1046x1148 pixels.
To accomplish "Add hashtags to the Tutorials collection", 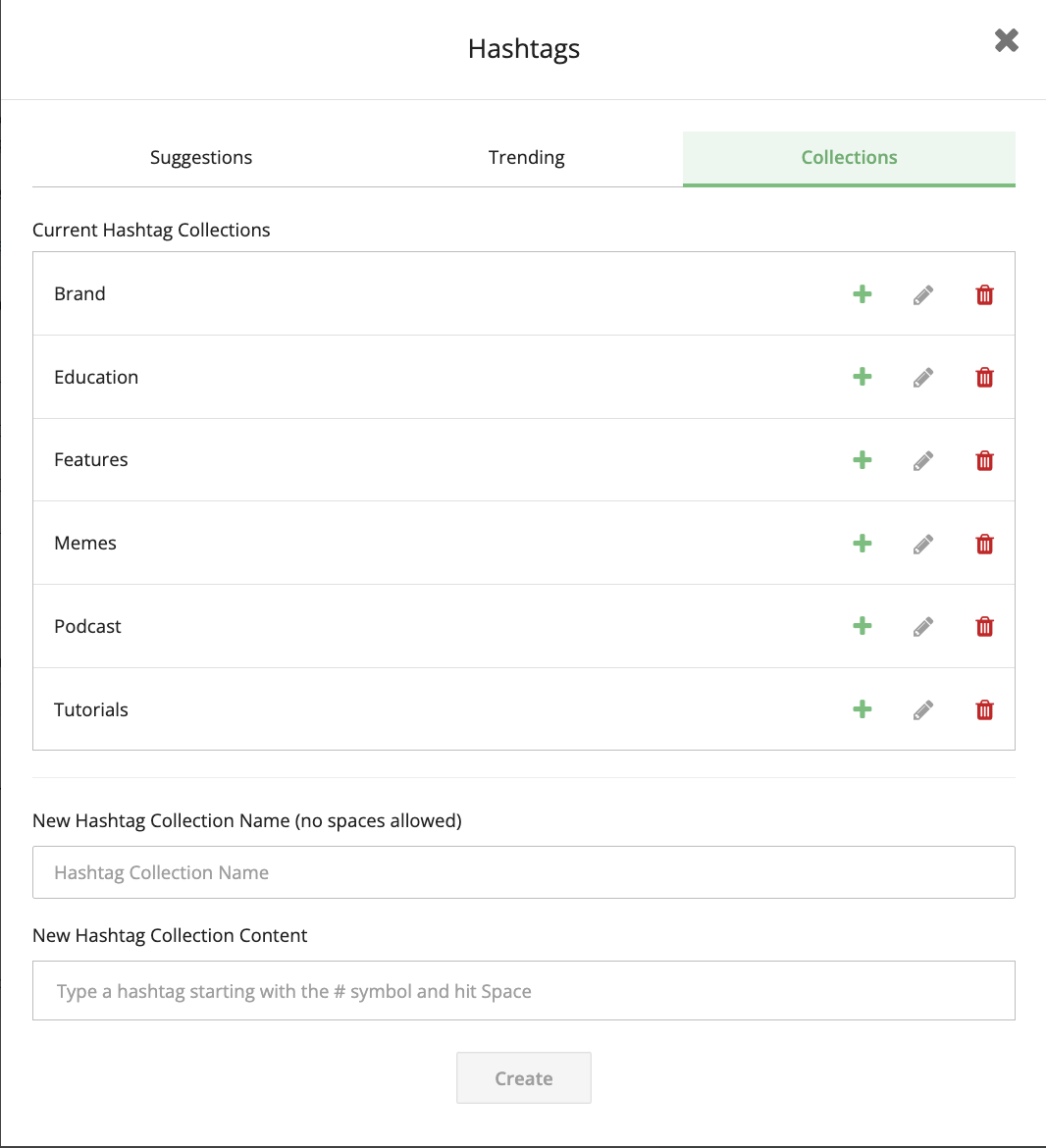I will [862, 709].
